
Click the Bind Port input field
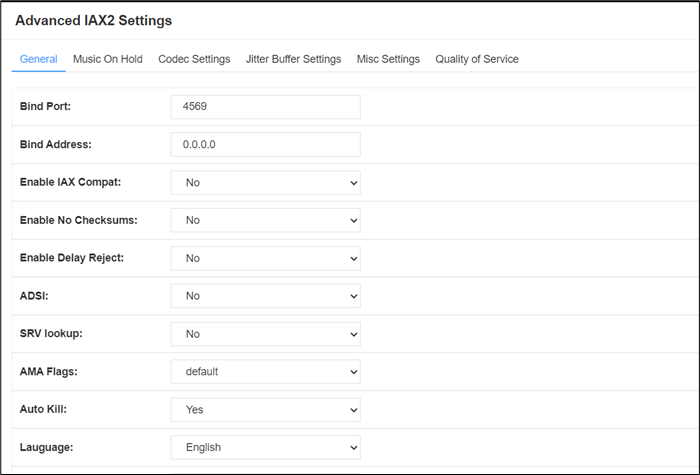click(266, 107)
